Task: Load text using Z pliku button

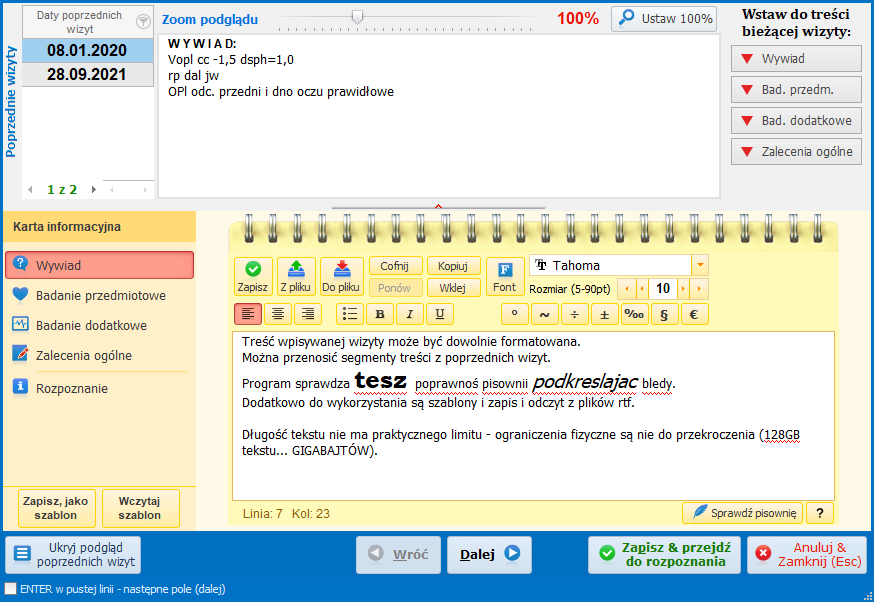Action: click(x=296, y=276)
